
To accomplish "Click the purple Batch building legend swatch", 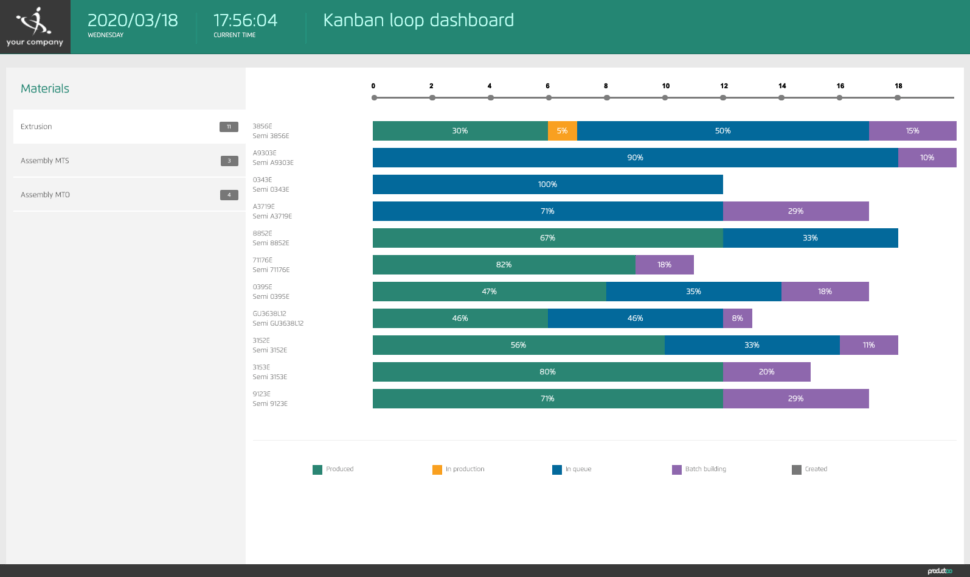I will [677, 469].
